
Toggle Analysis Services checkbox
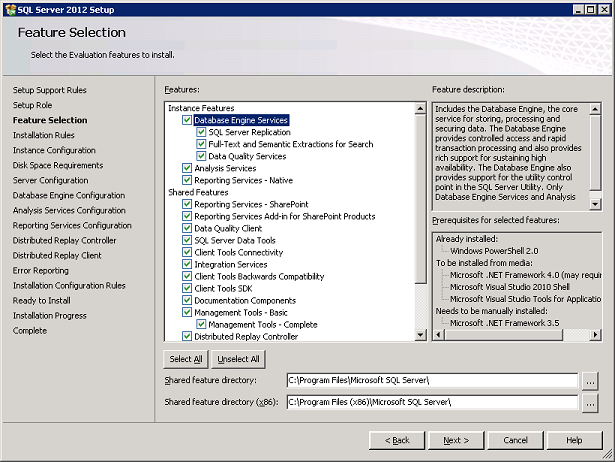pos(187,168)
